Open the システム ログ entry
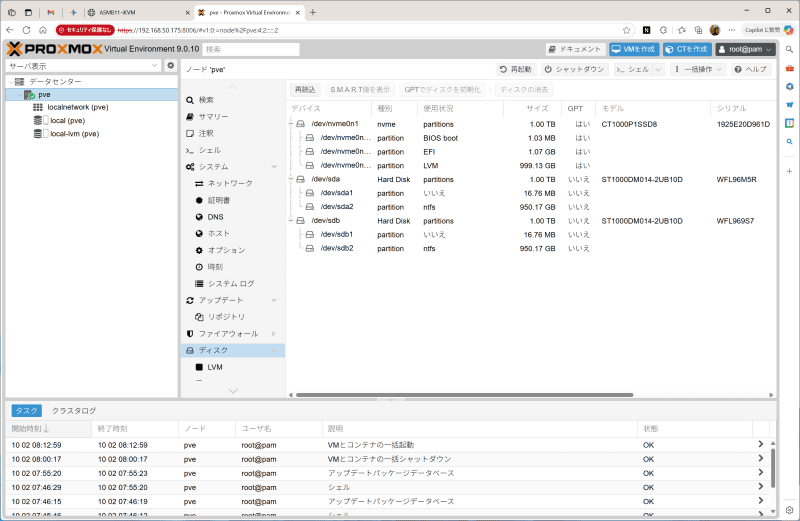Image resolution: width=800 pixels, height=521 pixels. pos(231,283)
